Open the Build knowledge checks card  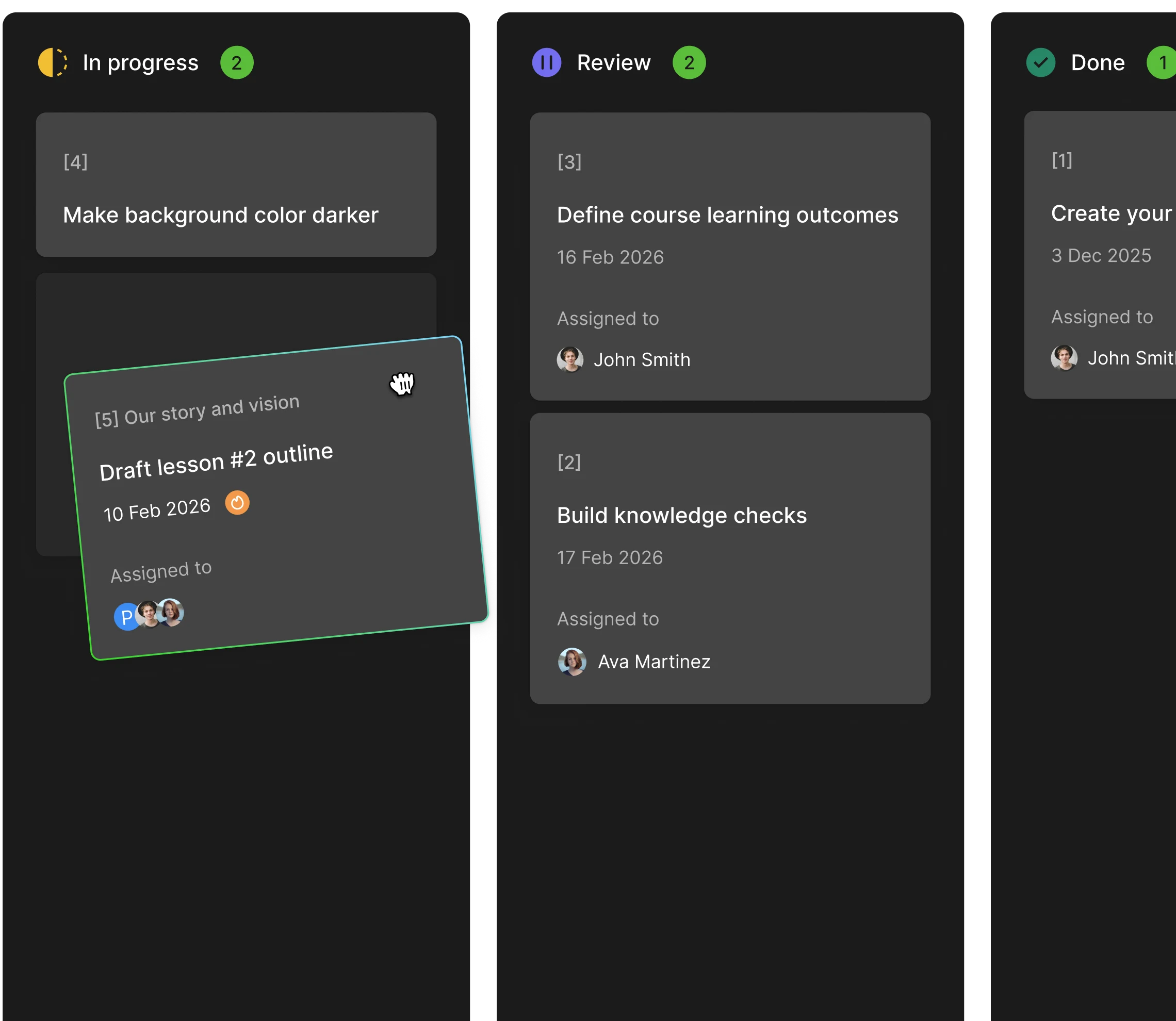681,515
